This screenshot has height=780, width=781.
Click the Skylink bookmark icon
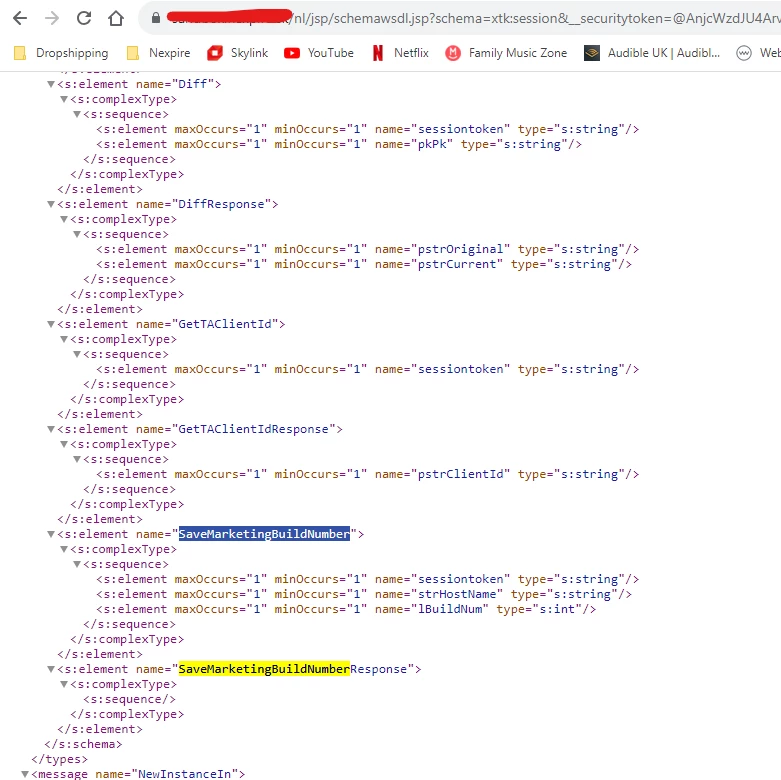click(x=215, y=53)
